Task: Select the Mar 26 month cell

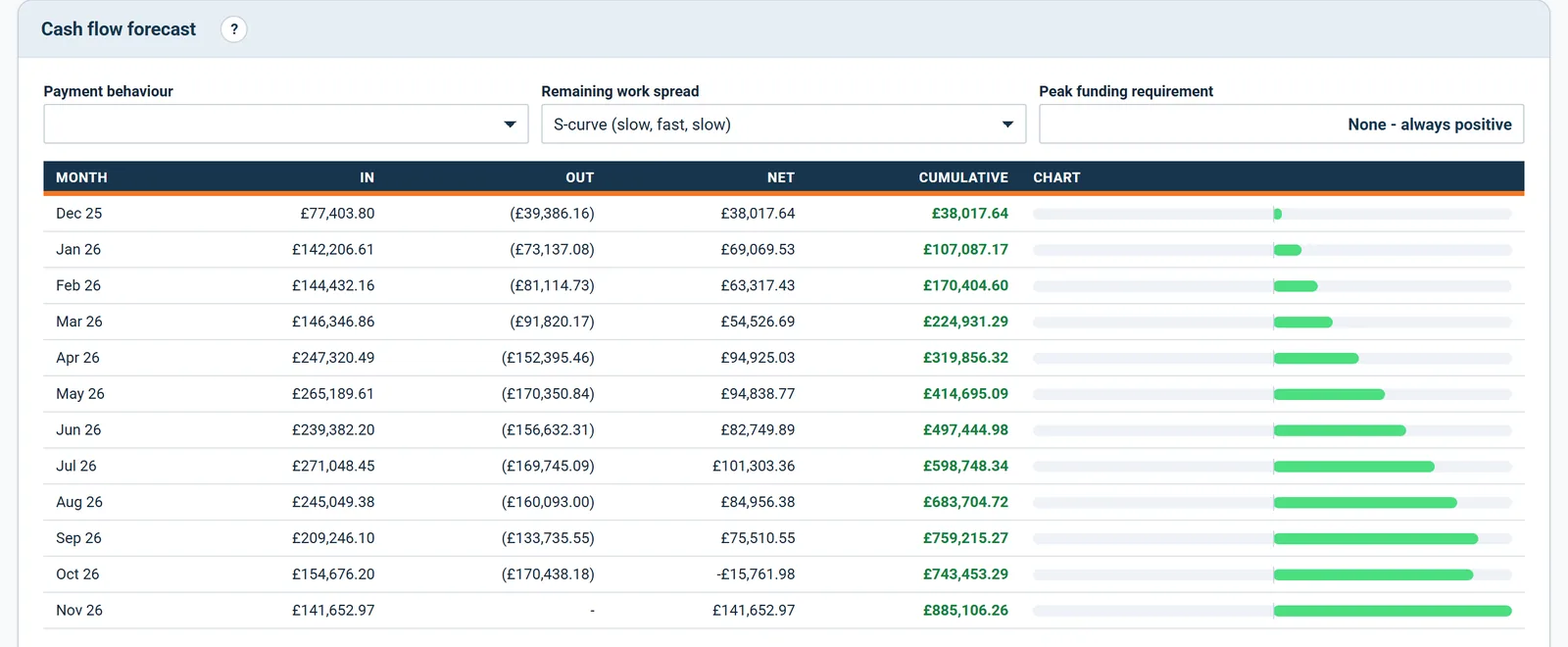Action: 79,322
